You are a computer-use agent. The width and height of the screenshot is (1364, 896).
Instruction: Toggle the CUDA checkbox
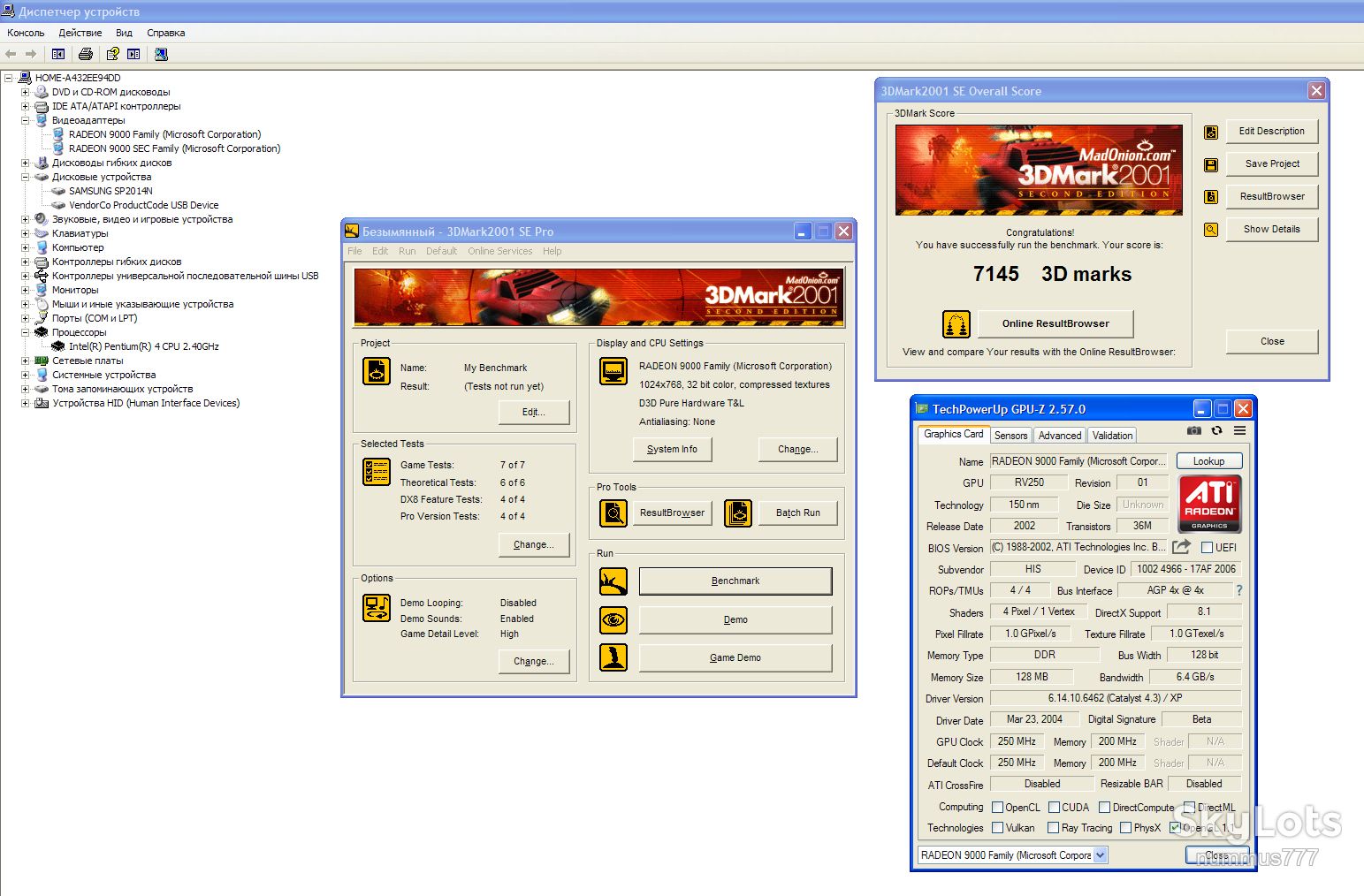pyautogui.click(x=1054, y=808)
